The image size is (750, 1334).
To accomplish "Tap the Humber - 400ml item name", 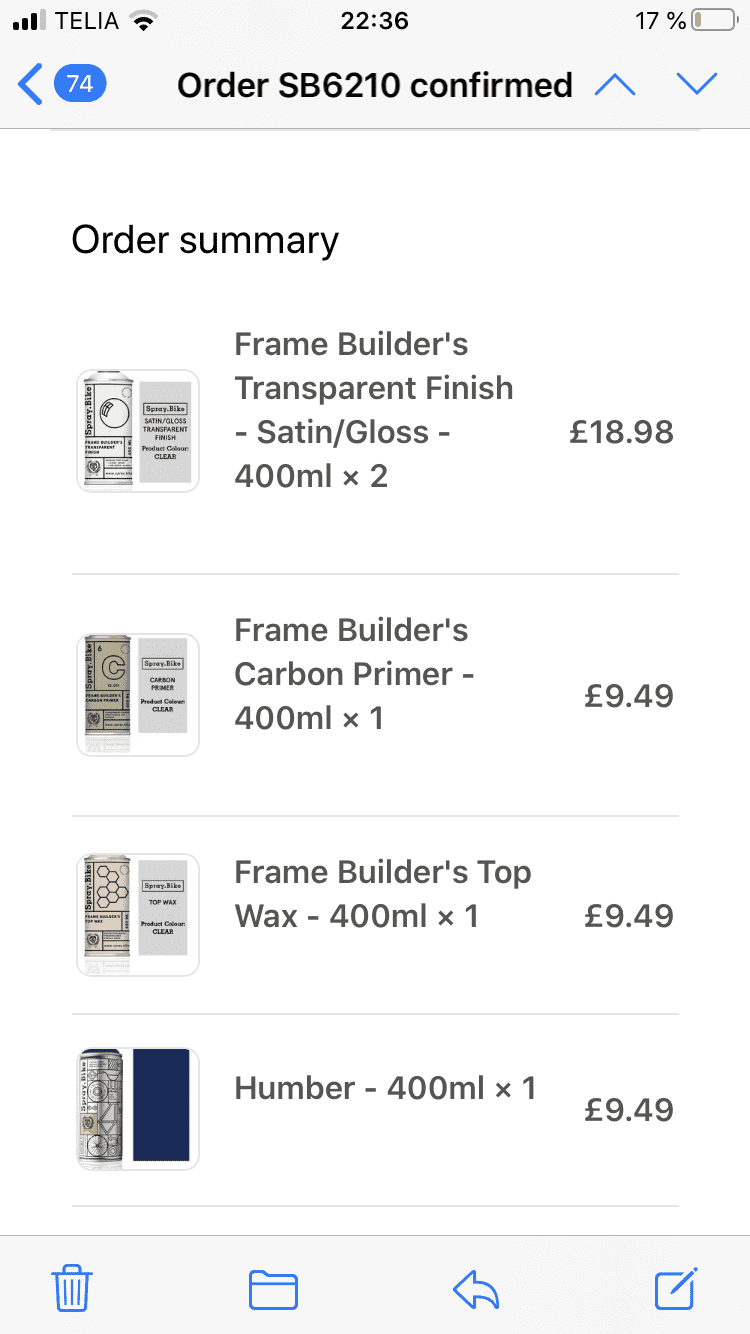I will (385, 1088).
